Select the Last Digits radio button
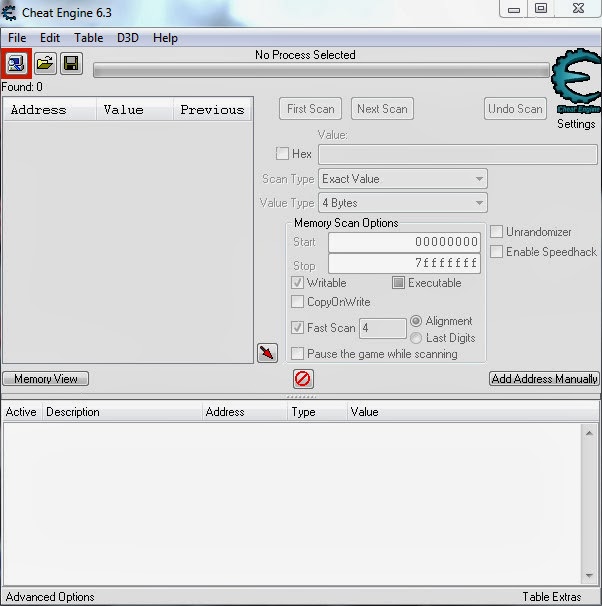602x606 pixels. (x=416, y=338)
